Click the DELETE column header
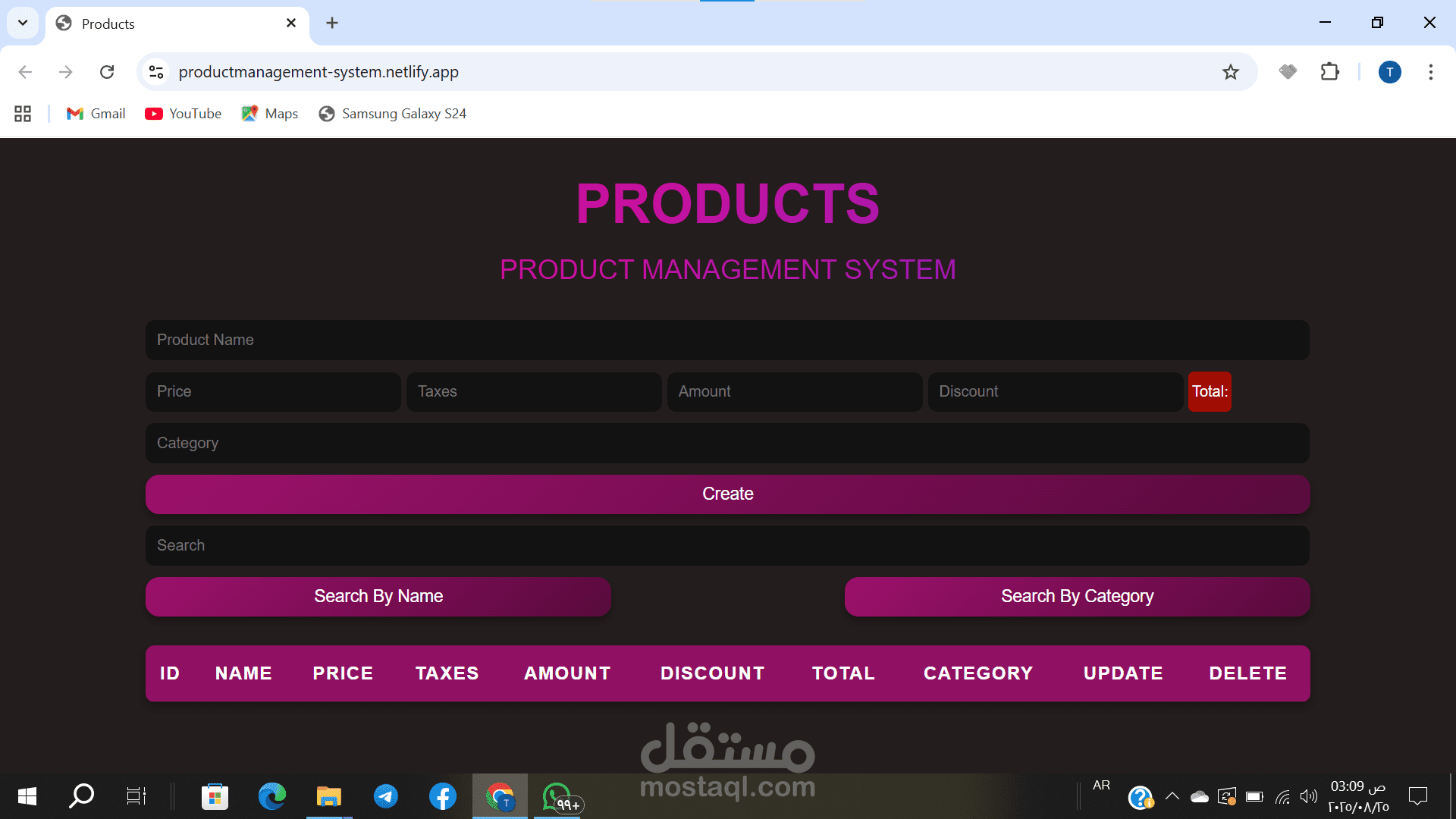This screenshot has height=819, width=1456. (x=1248, y=673)
